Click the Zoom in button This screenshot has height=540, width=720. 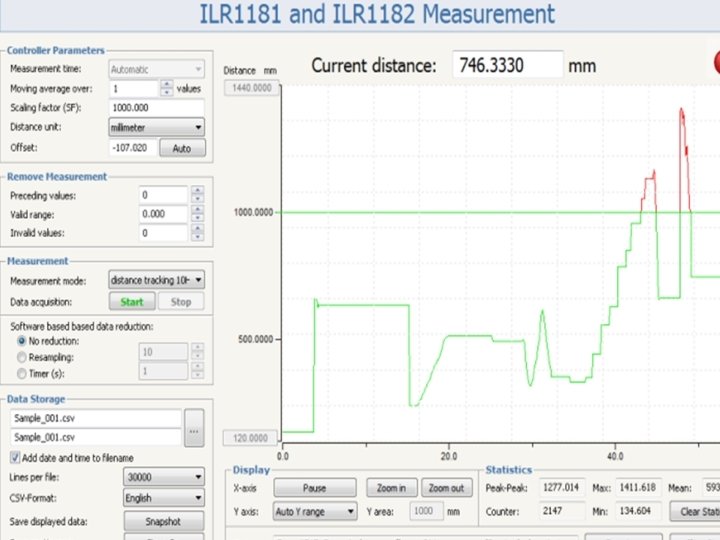(x=392, y=488)
